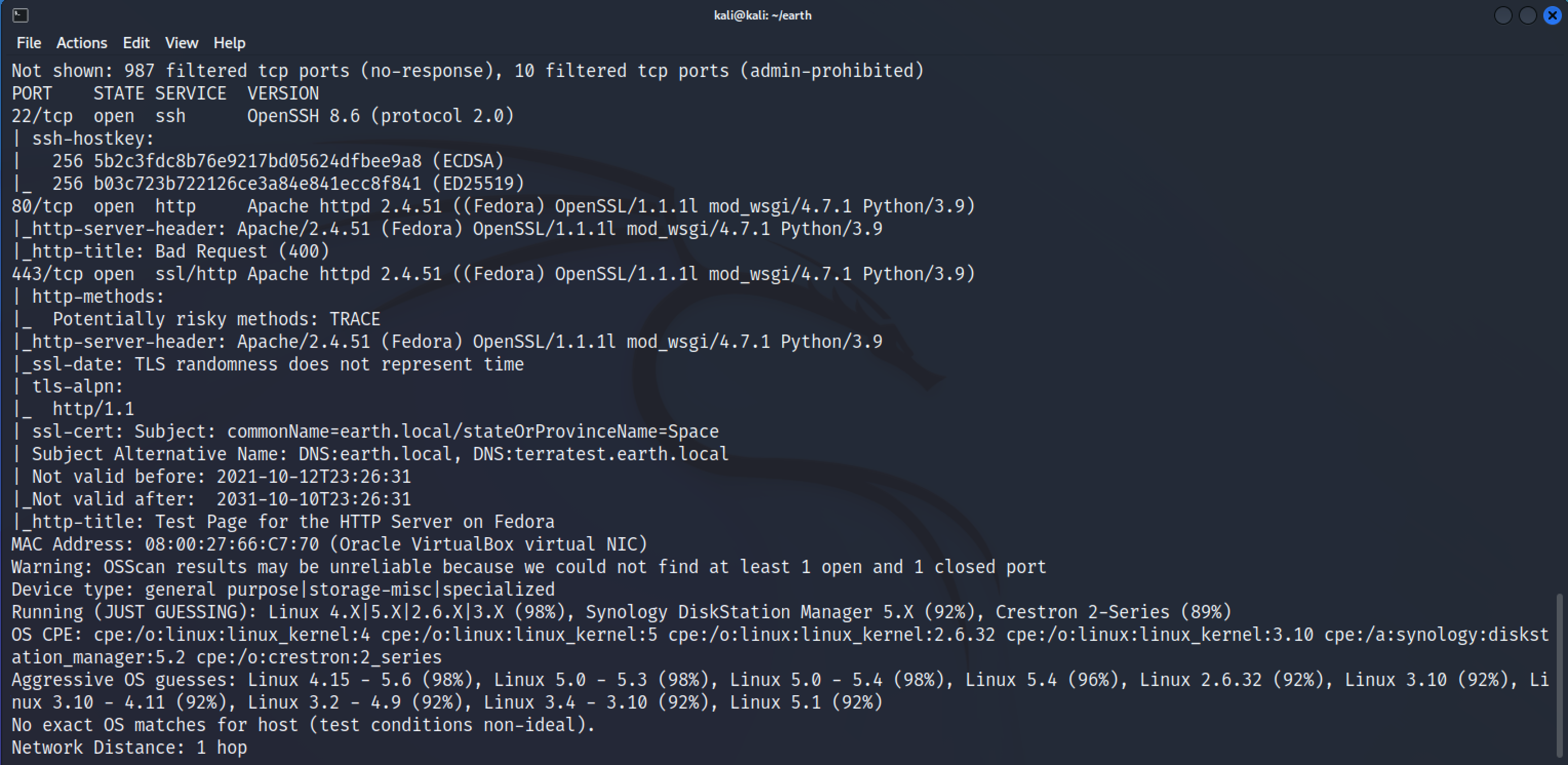Viewport: 1568px width, 765px height.
Task: Click the ED25519 host key fingerprint
Action: pyautogui.click(x=257, y=183)
